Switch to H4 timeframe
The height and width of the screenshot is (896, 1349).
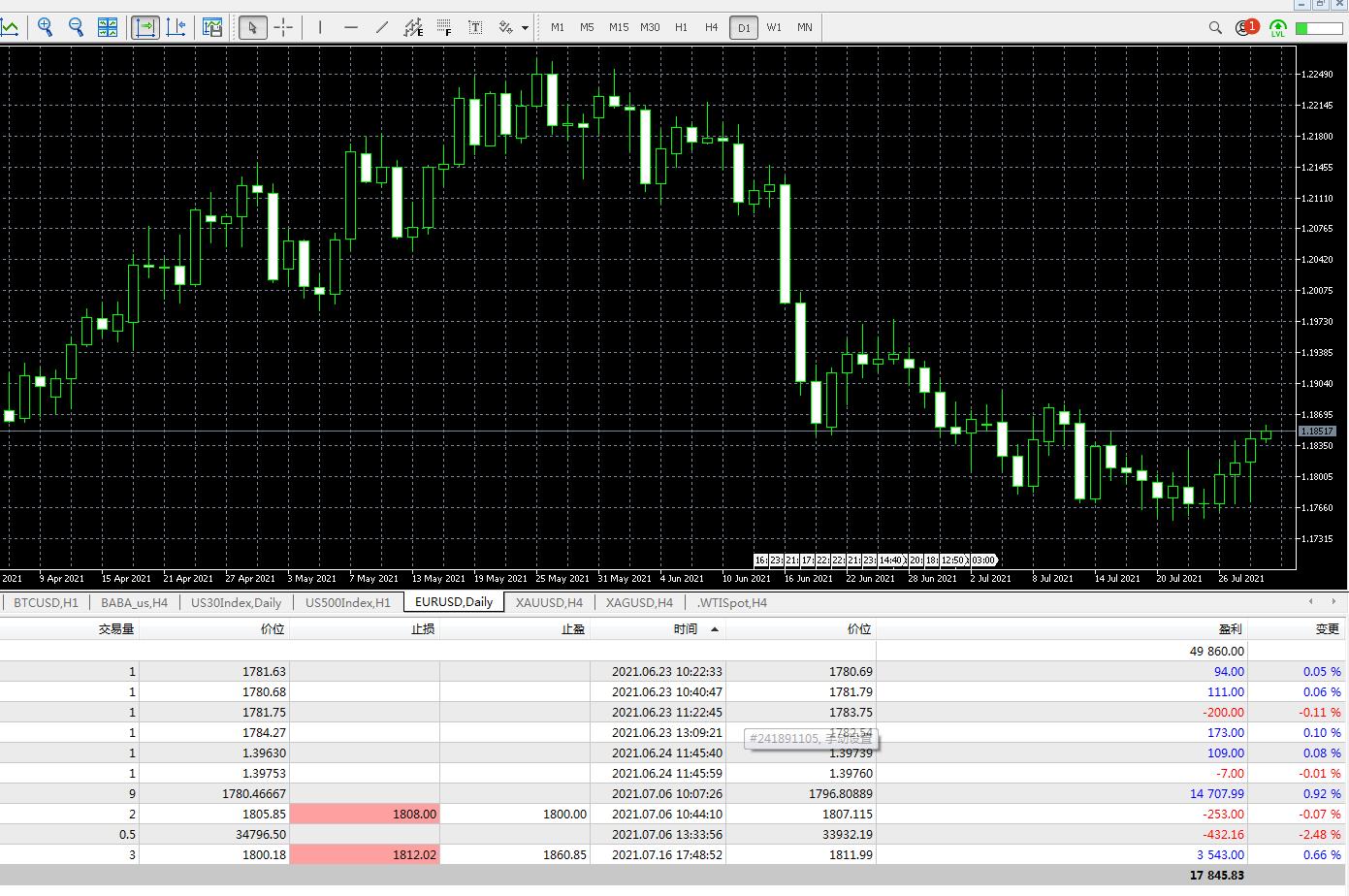(x=712, y=27)
